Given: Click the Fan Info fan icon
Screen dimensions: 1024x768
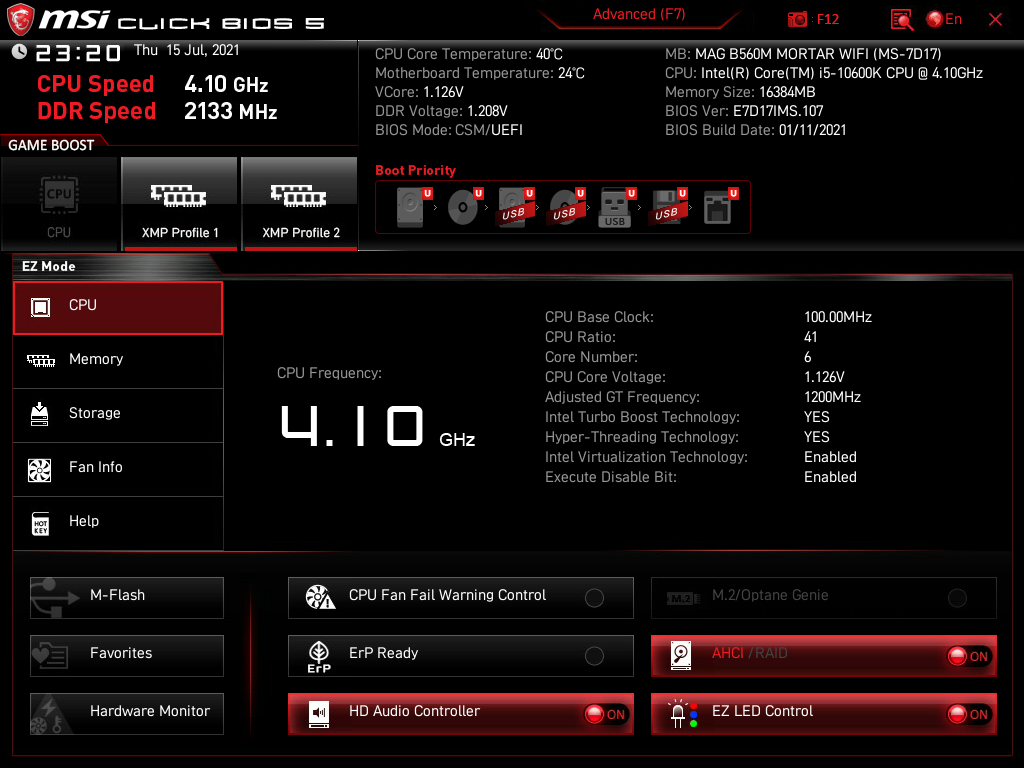Looking at the screenshot, I should point(40,468).
